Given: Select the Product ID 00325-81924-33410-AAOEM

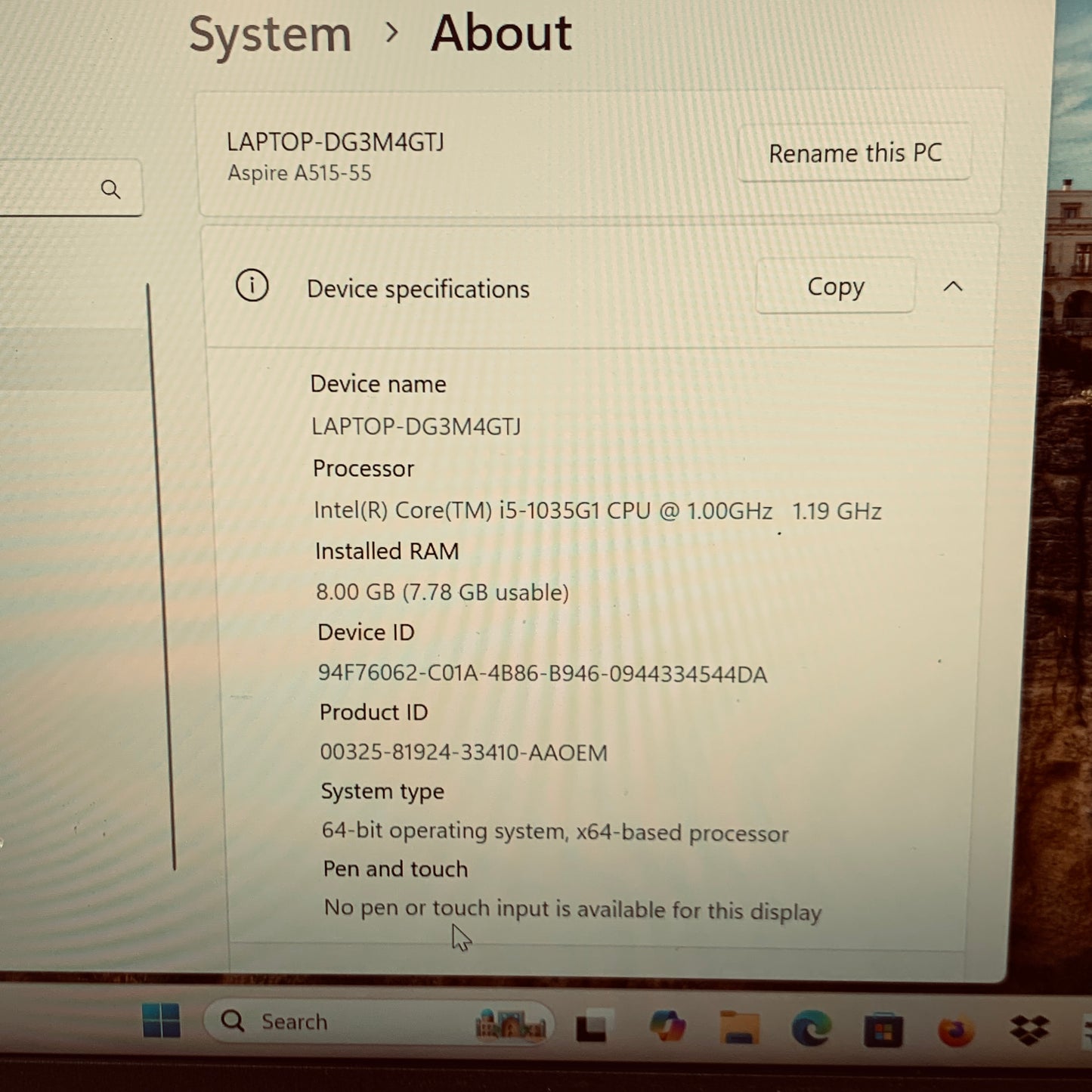Looking at the screenshot, I should (463, 753).
